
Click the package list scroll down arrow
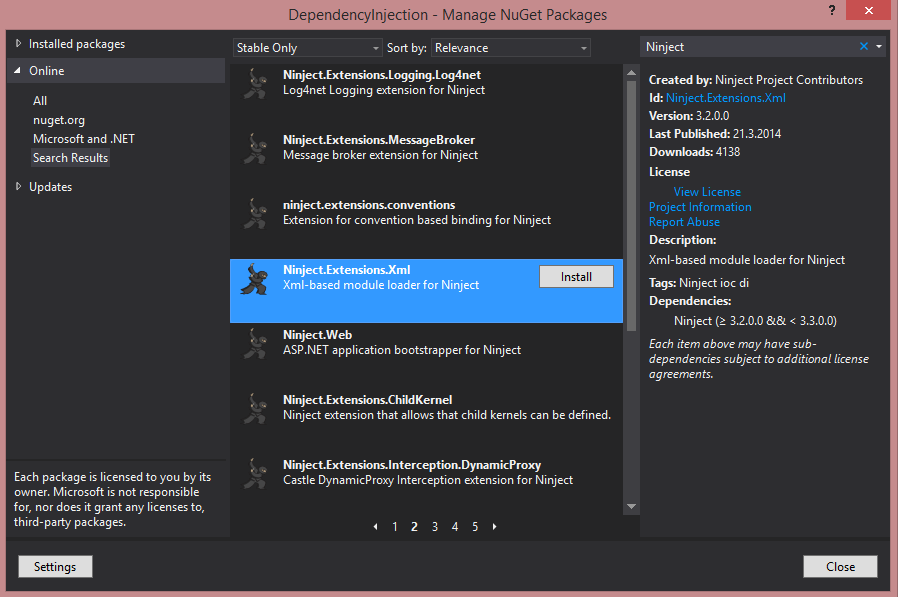coord(632,506)
